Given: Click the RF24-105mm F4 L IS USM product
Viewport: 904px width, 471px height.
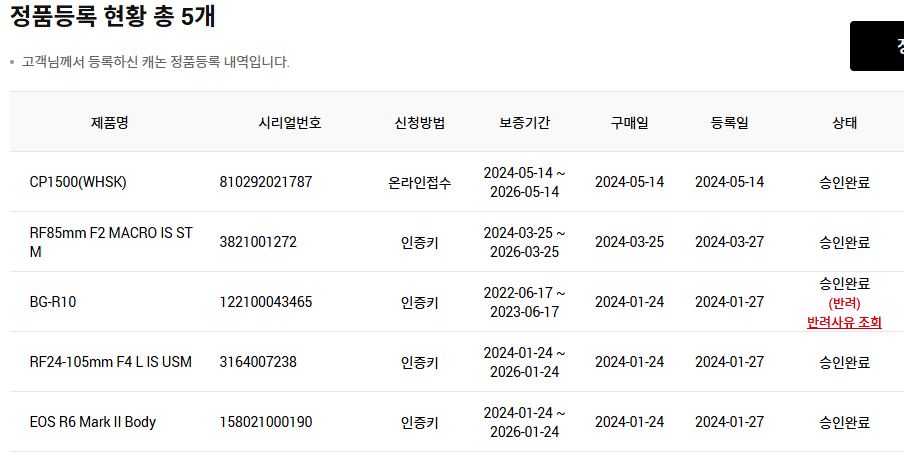Looking at the screenshot, I should [110, 362].
